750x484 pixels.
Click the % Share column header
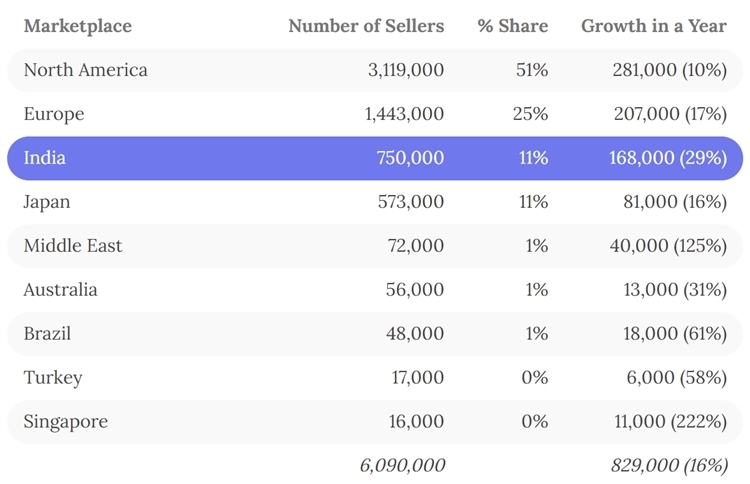[512, 26]
